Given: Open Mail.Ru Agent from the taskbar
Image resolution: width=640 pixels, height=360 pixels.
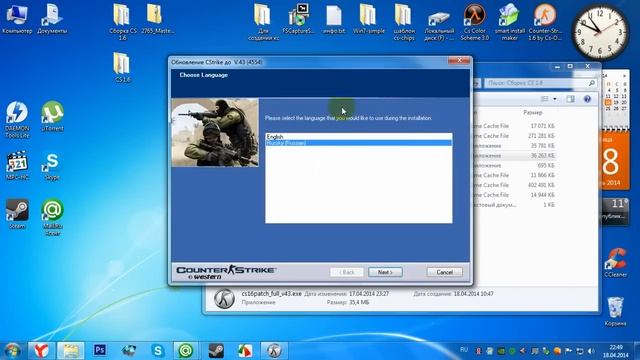Looking at the screenshot, I should coord(186,350).
